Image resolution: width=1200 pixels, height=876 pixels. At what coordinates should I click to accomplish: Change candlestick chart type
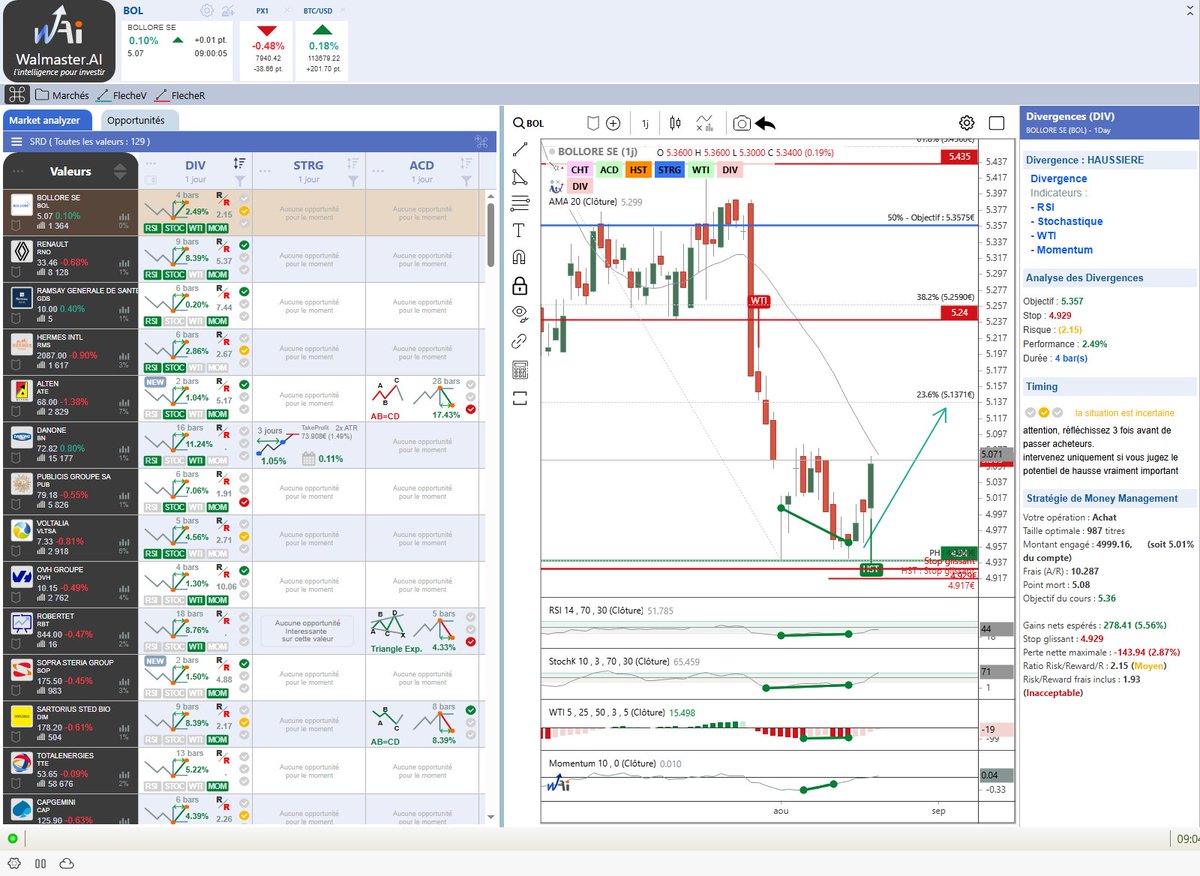[676, 123]
